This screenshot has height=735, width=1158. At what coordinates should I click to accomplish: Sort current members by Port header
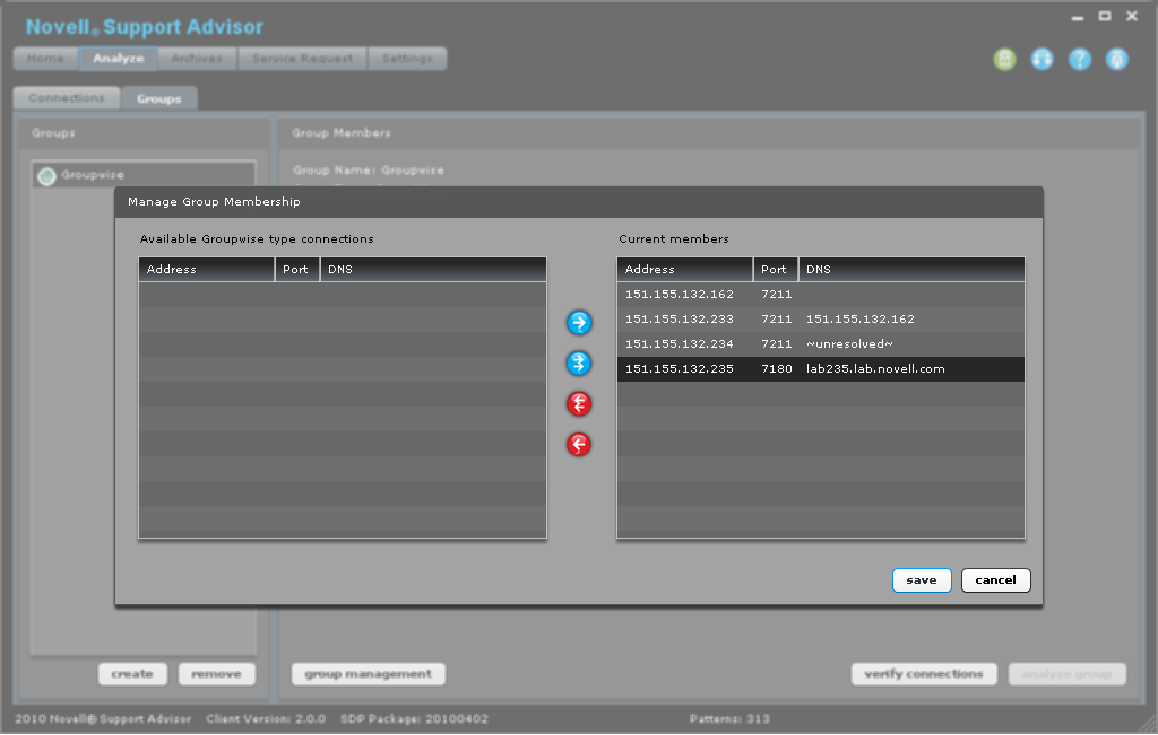775,270
